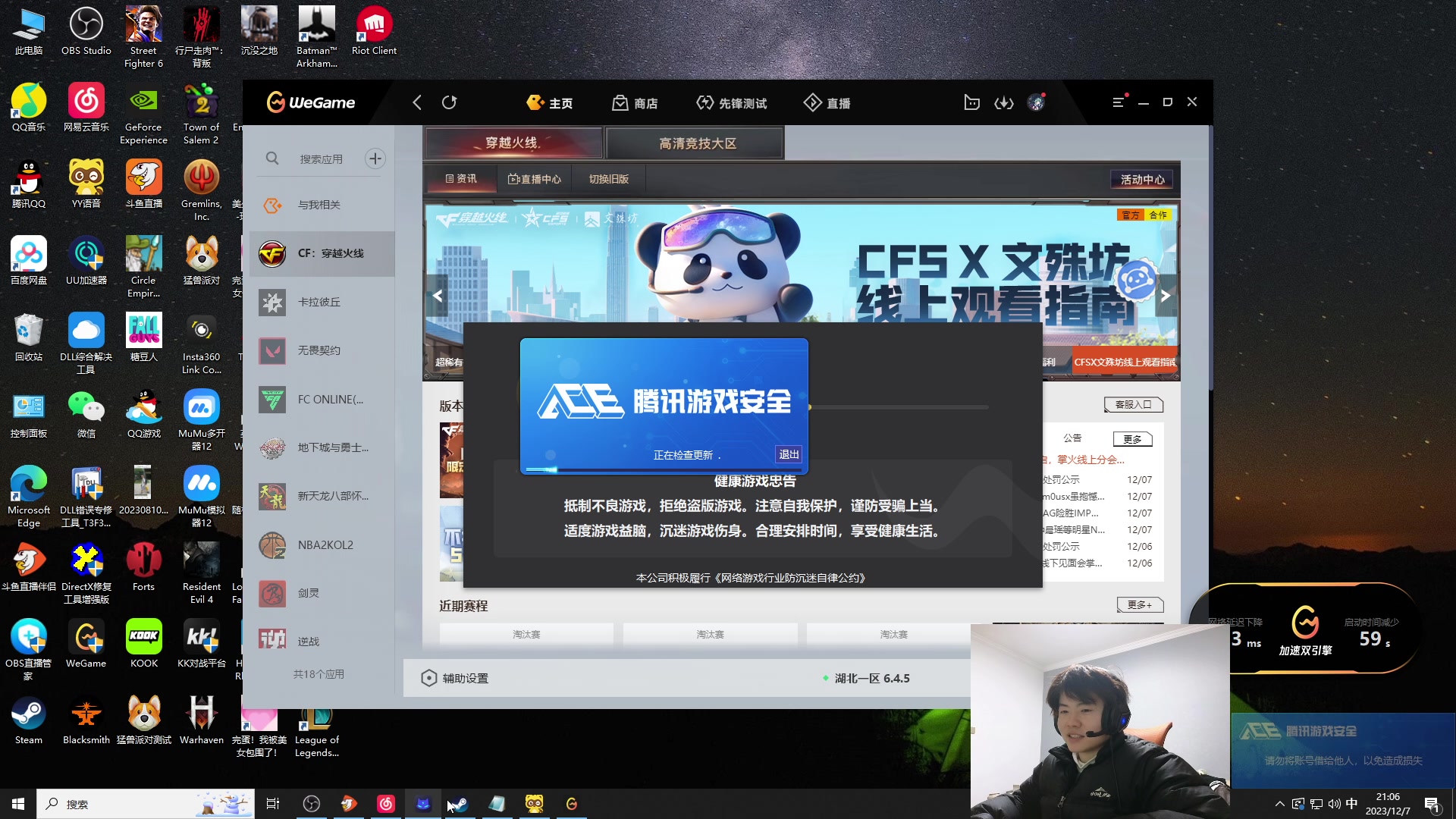
Task: Open the KOOK desktop icon
Action: tap(143, 645)
